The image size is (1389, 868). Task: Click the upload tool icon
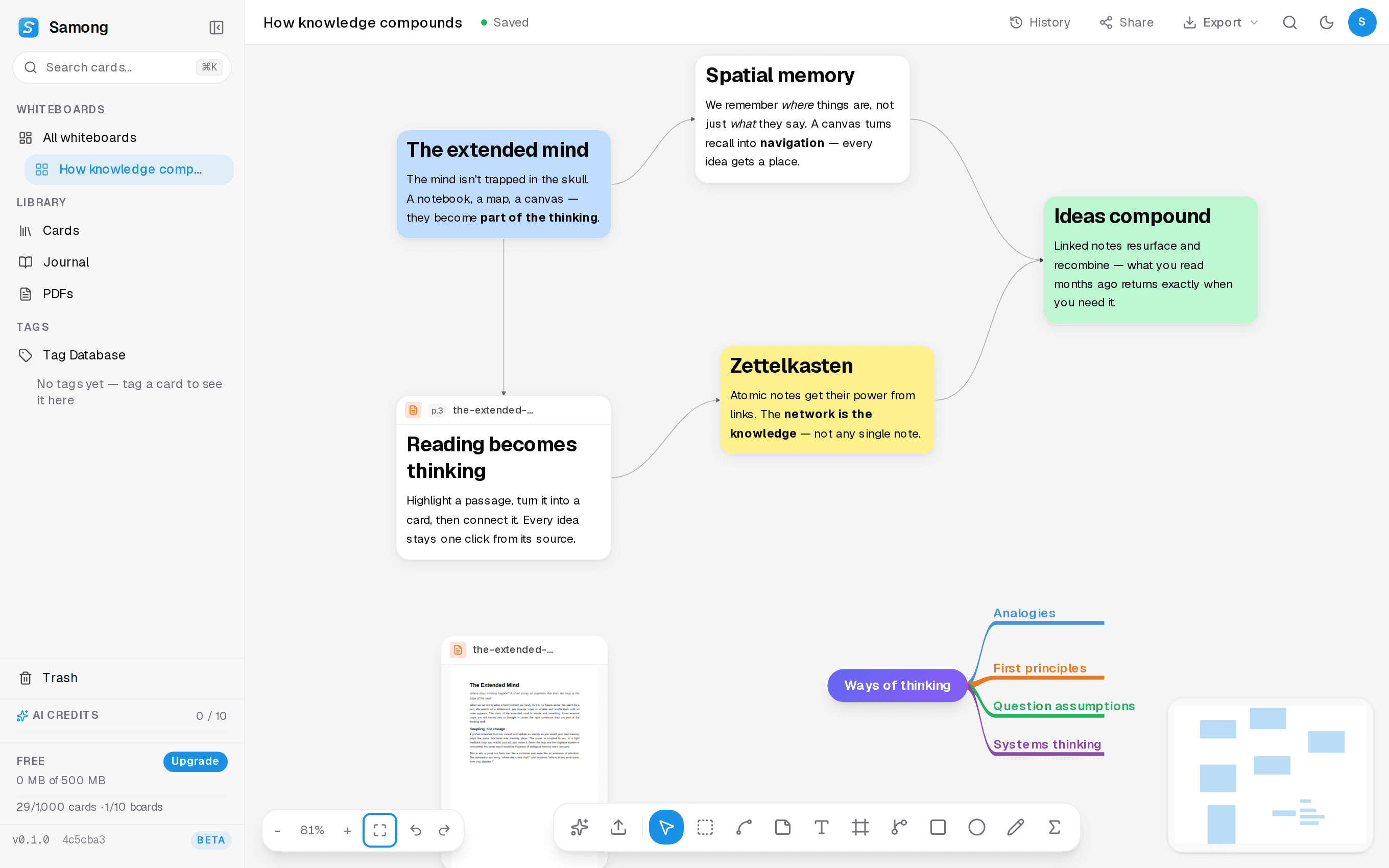click(x=618, y=827)
